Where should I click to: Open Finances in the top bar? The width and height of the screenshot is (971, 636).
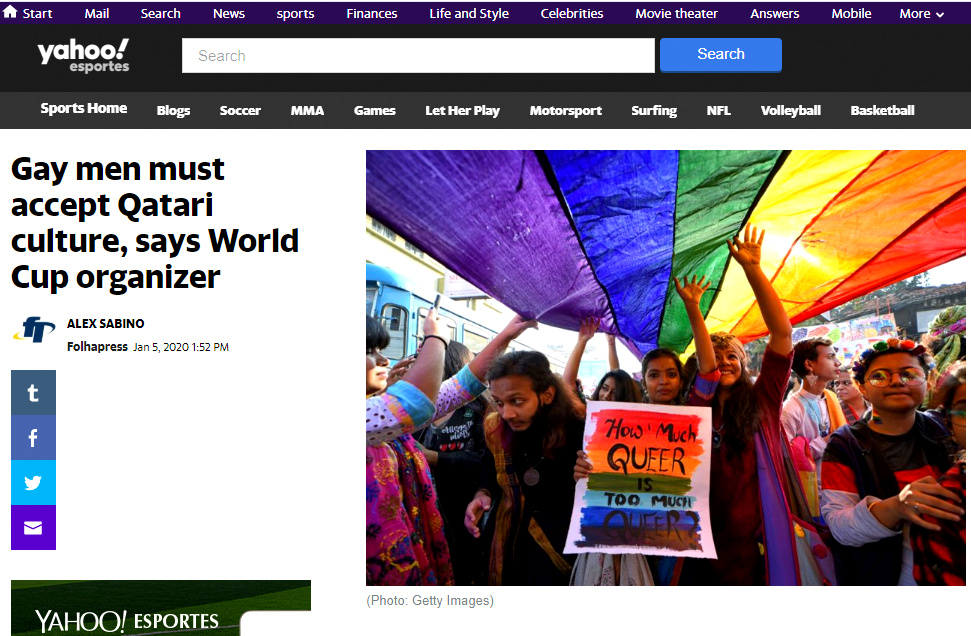372,14
